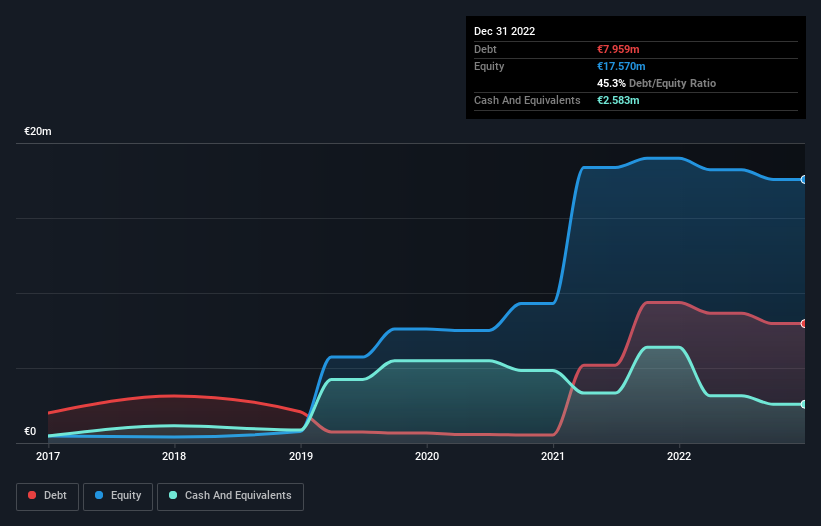Click the €0 y-axis label
Screen dimensions: 821x526
[x=30, y=431]
